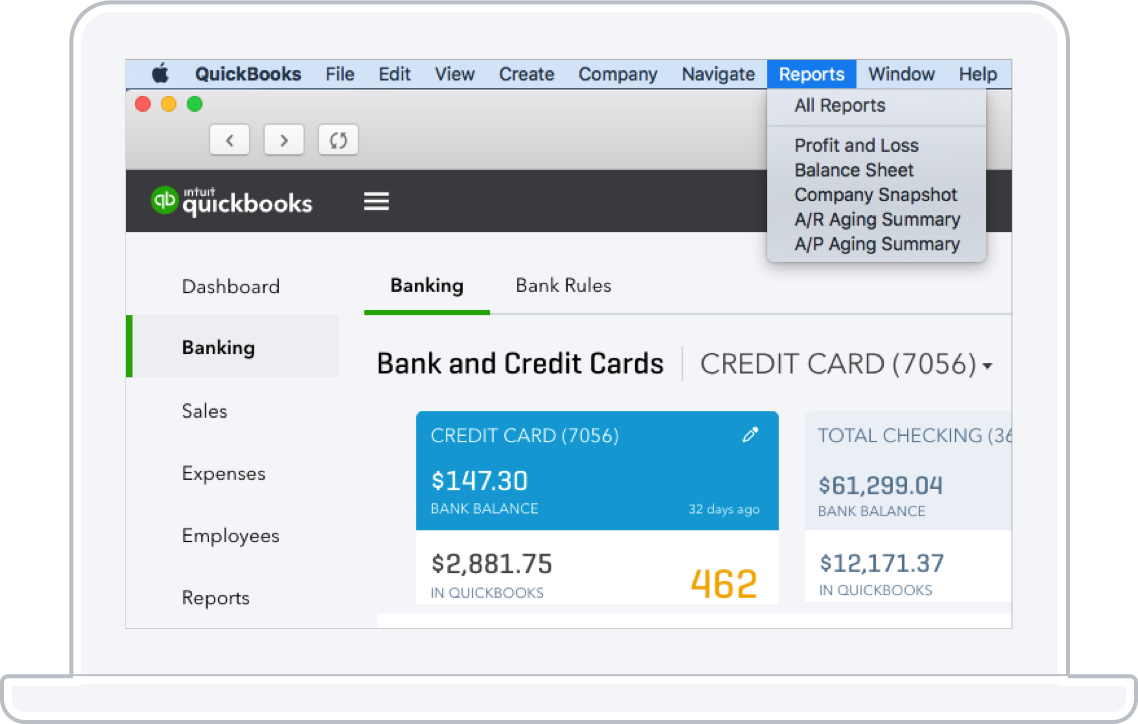
Task: Click the browser forward arrow
Action: pyautogui.click(x=283, y=140)
